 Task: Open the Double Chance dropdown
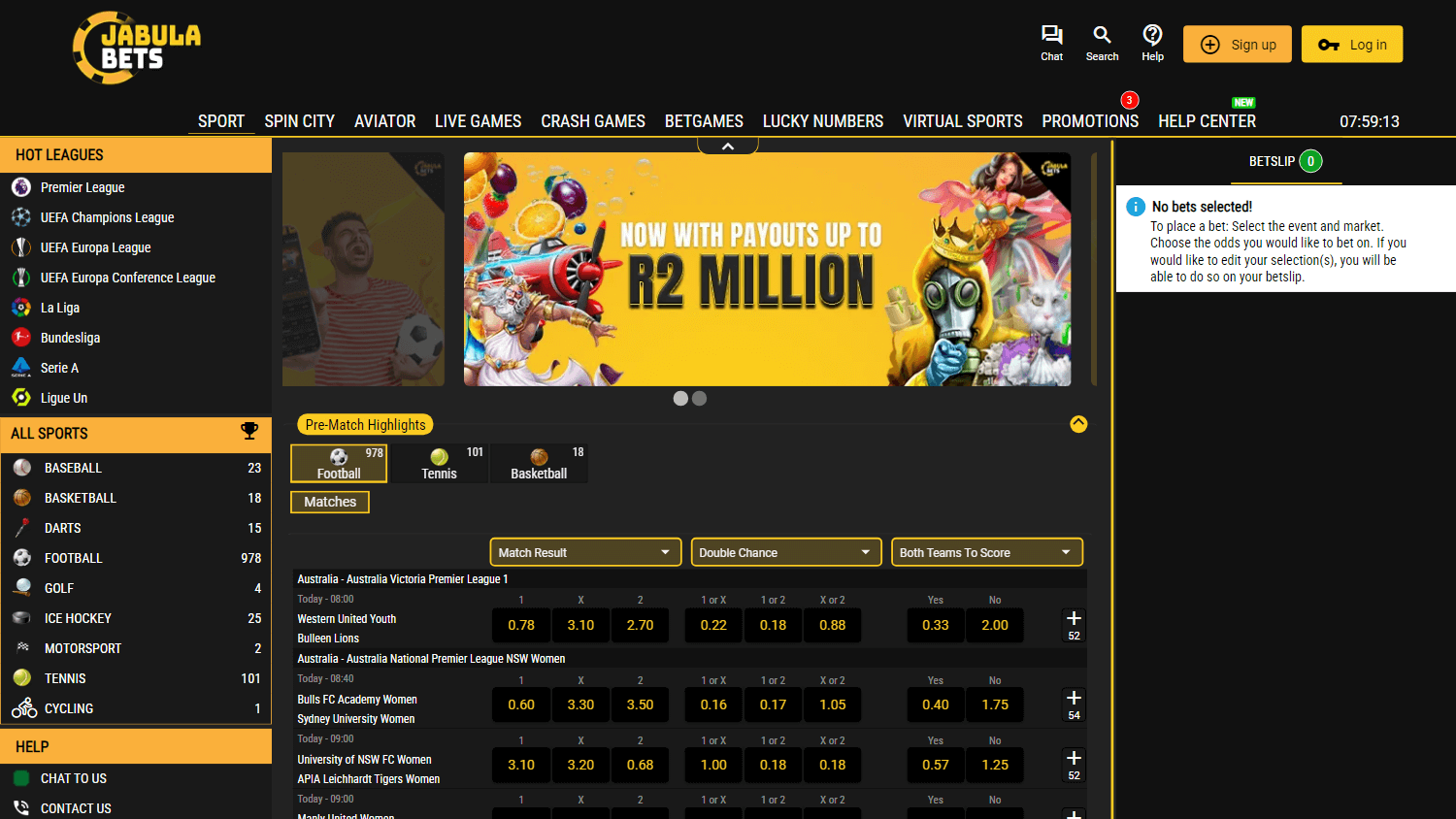click(x=786, y=552)
